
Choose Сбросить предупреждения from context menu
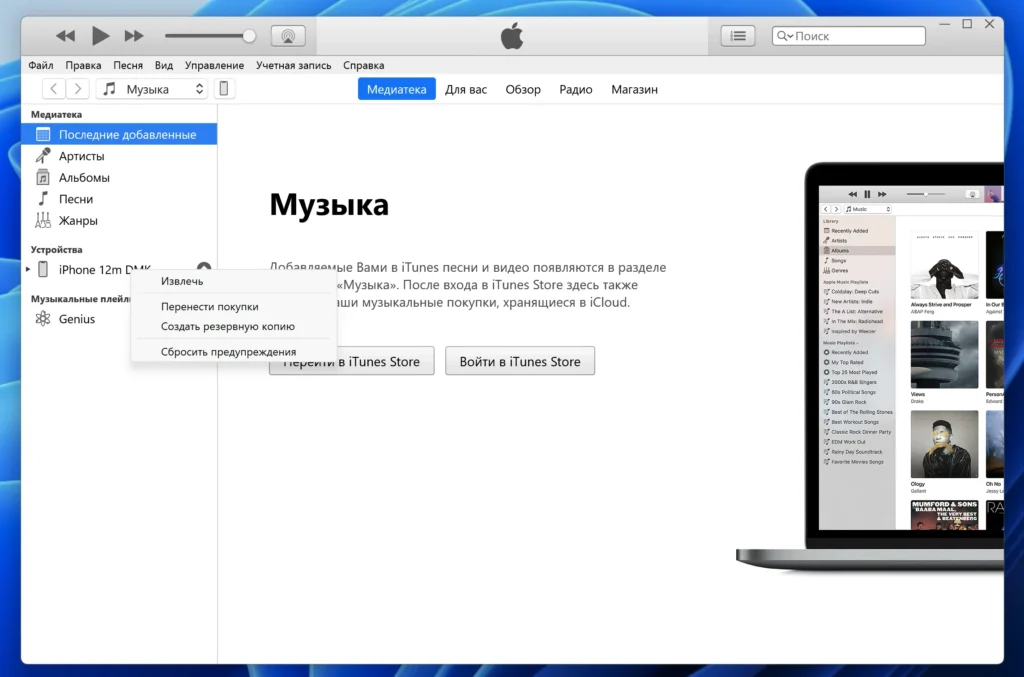[x=234, y=352]
